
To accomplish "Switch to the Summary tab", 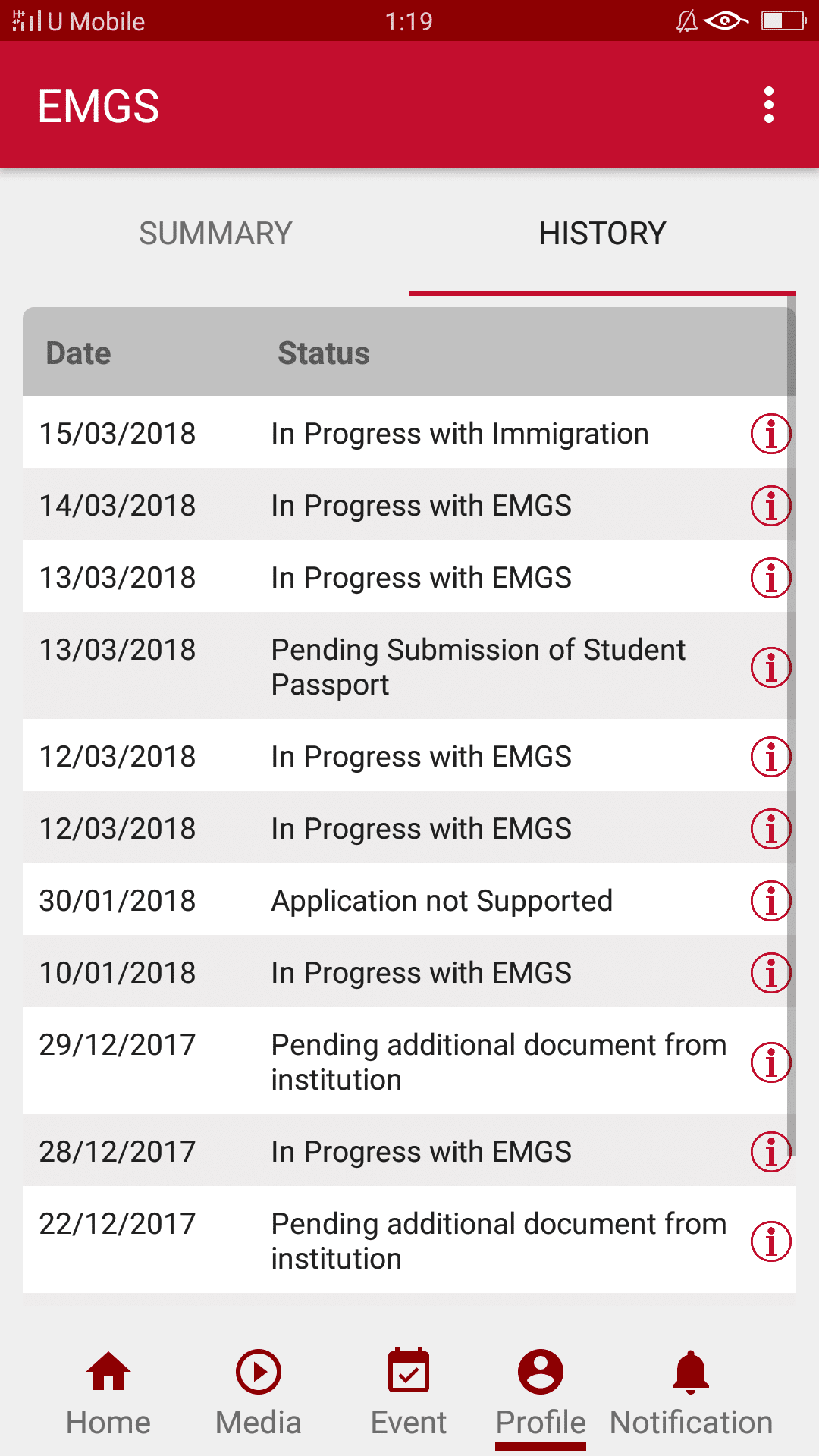I will point(215,234).
